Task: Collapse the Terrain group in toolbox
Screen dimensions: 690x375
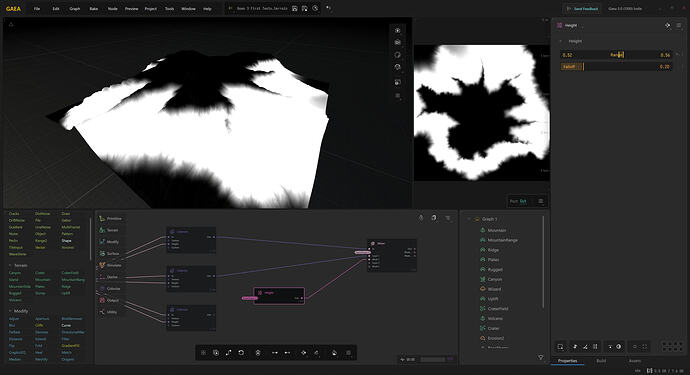Action: tap(10, 265)
